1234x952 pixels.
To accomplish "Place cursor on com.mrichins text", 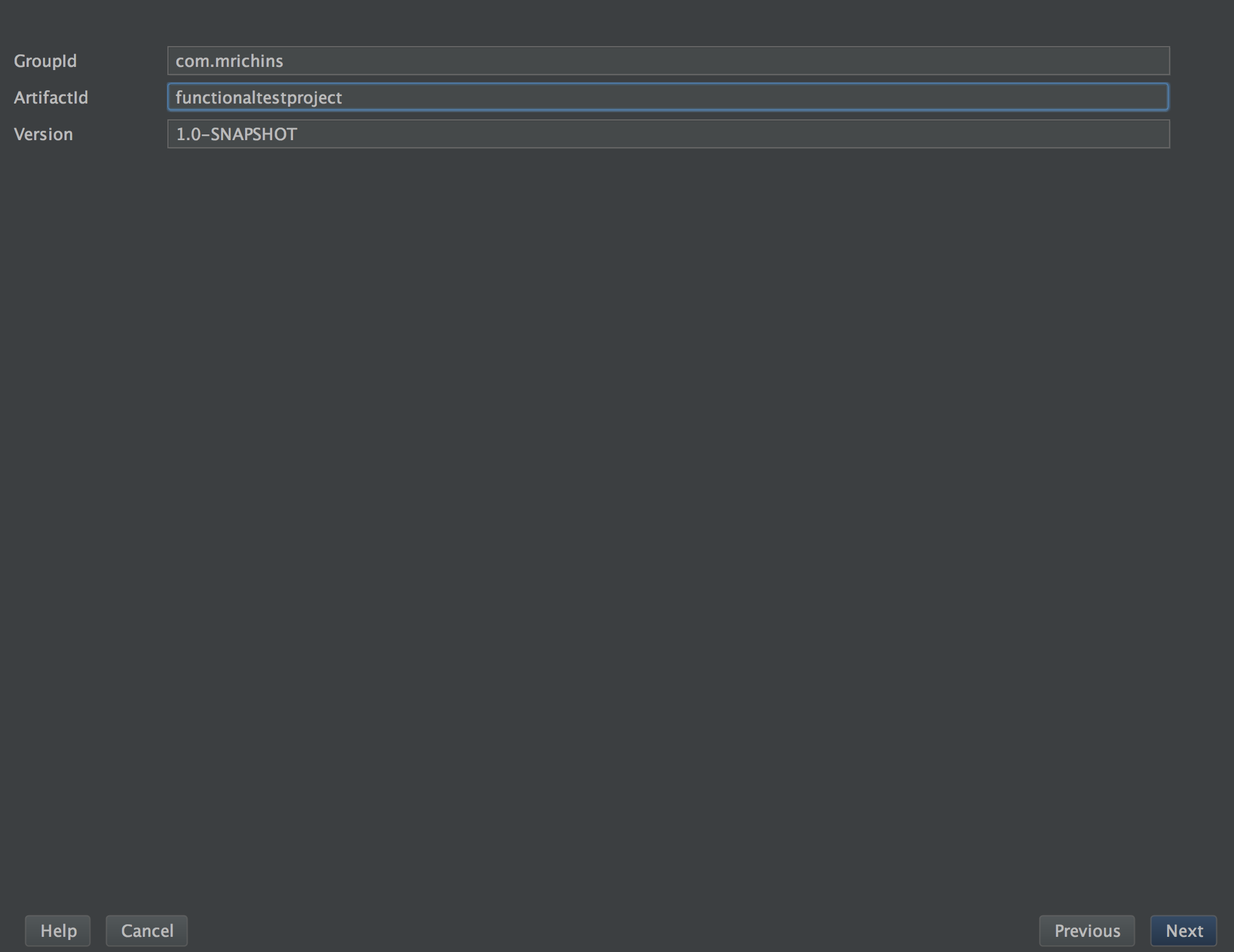I will click(x=229, y=61).
